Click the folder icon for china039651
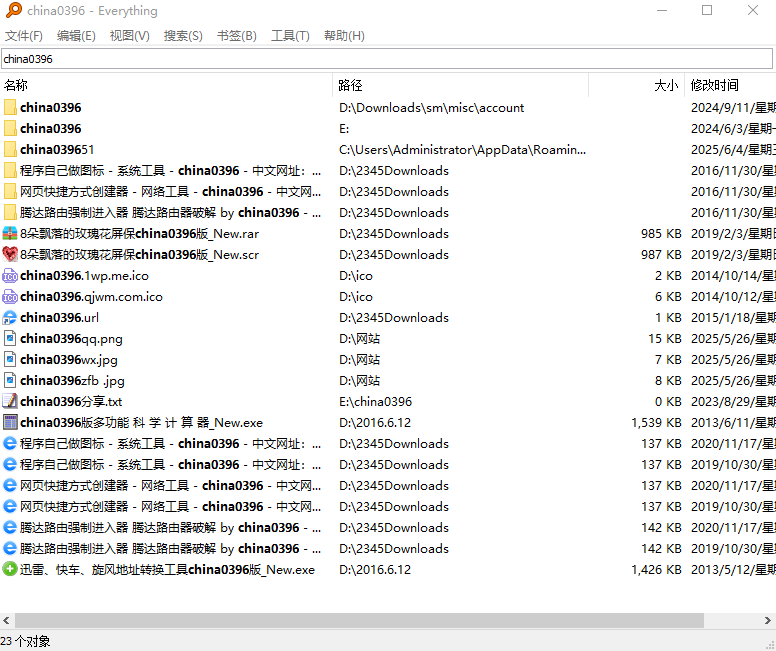Viewport: 776px width, 651px height. (x=10, y=150)
